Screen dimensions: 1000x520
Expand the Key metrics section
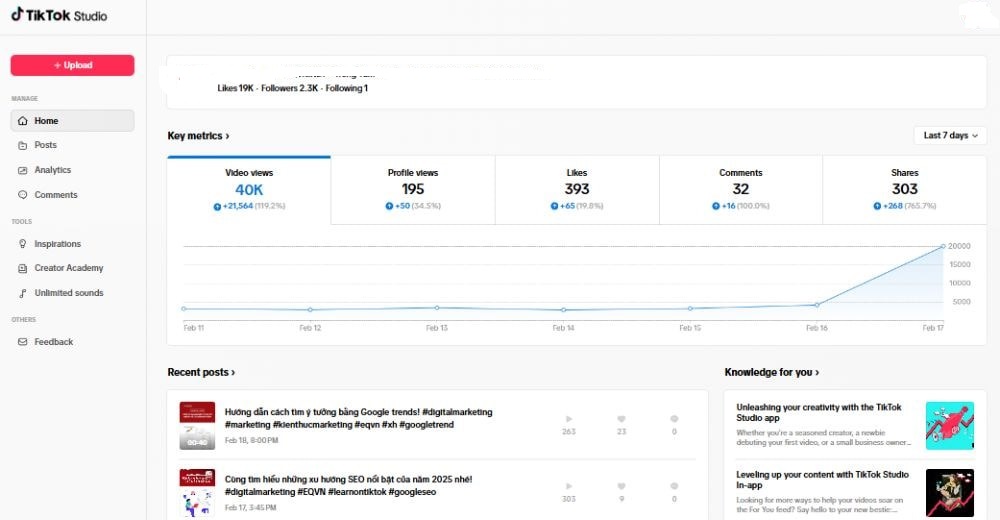[198, 136]
